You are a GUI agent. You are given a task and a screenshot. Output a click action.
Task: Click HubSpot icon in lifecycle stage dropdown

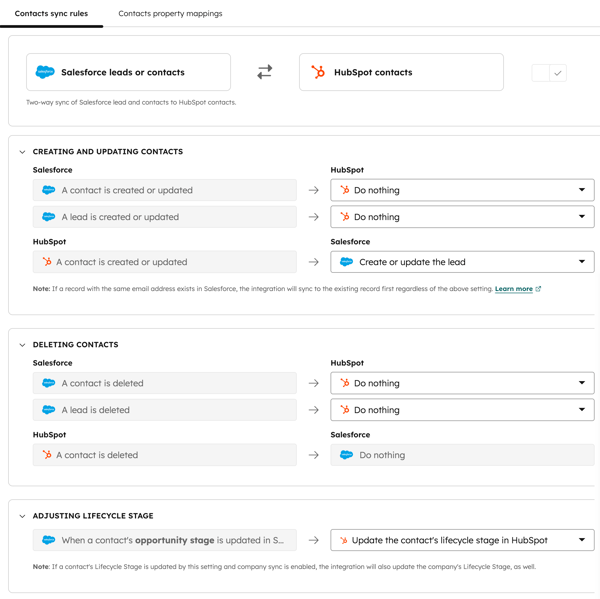(x=344, y=540)
